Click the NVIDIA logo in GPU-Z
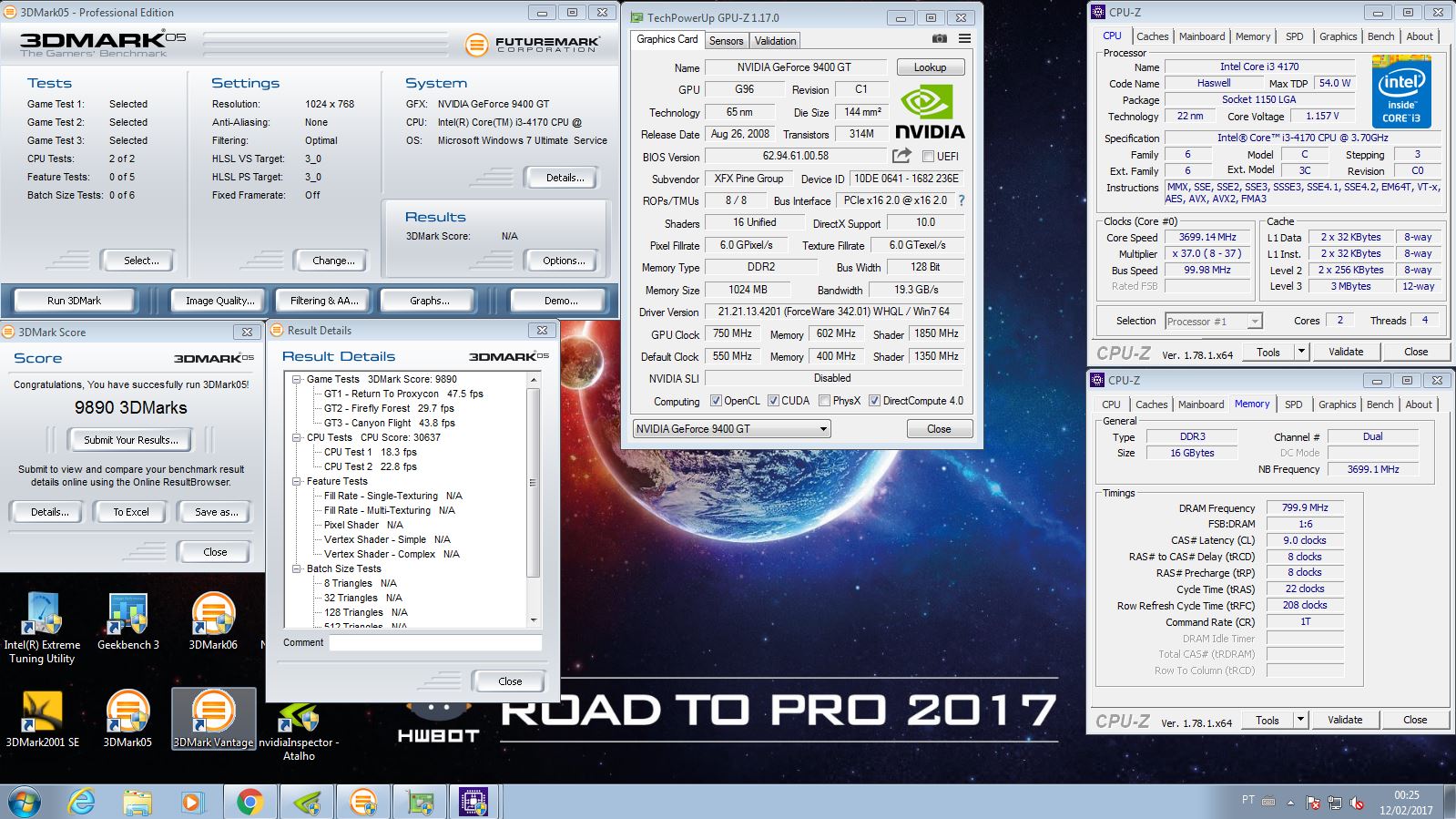The image size is (1456, 819). 930,111
